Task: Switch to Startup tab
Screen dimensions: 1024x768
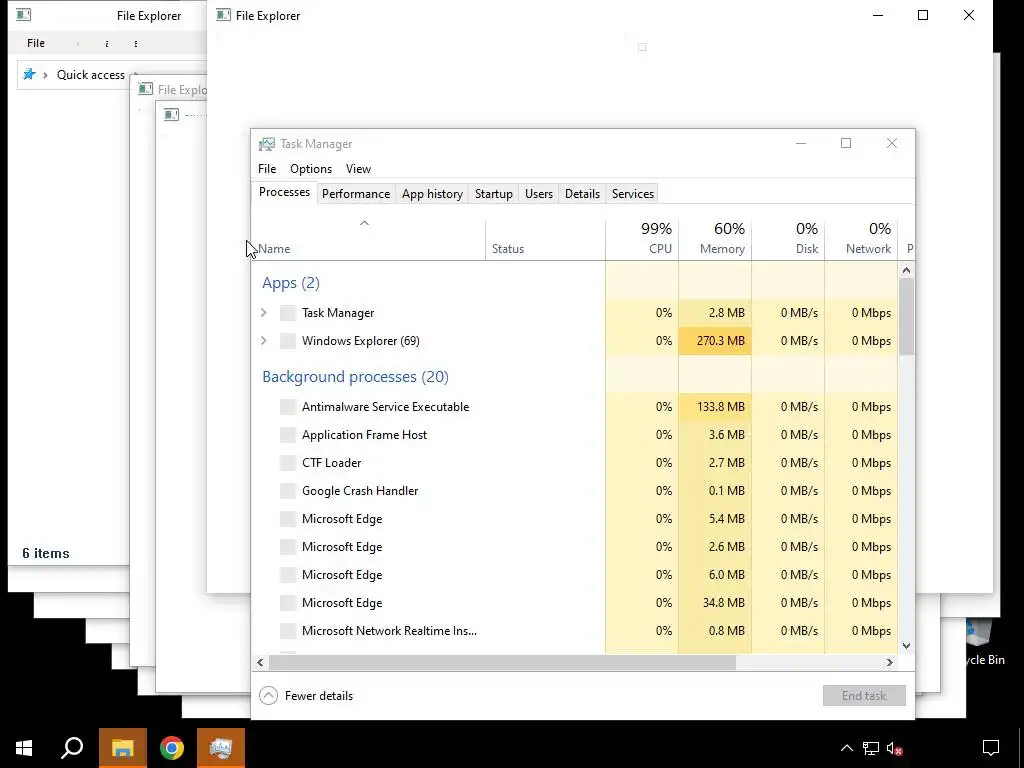Action: [x=494, y=194]
